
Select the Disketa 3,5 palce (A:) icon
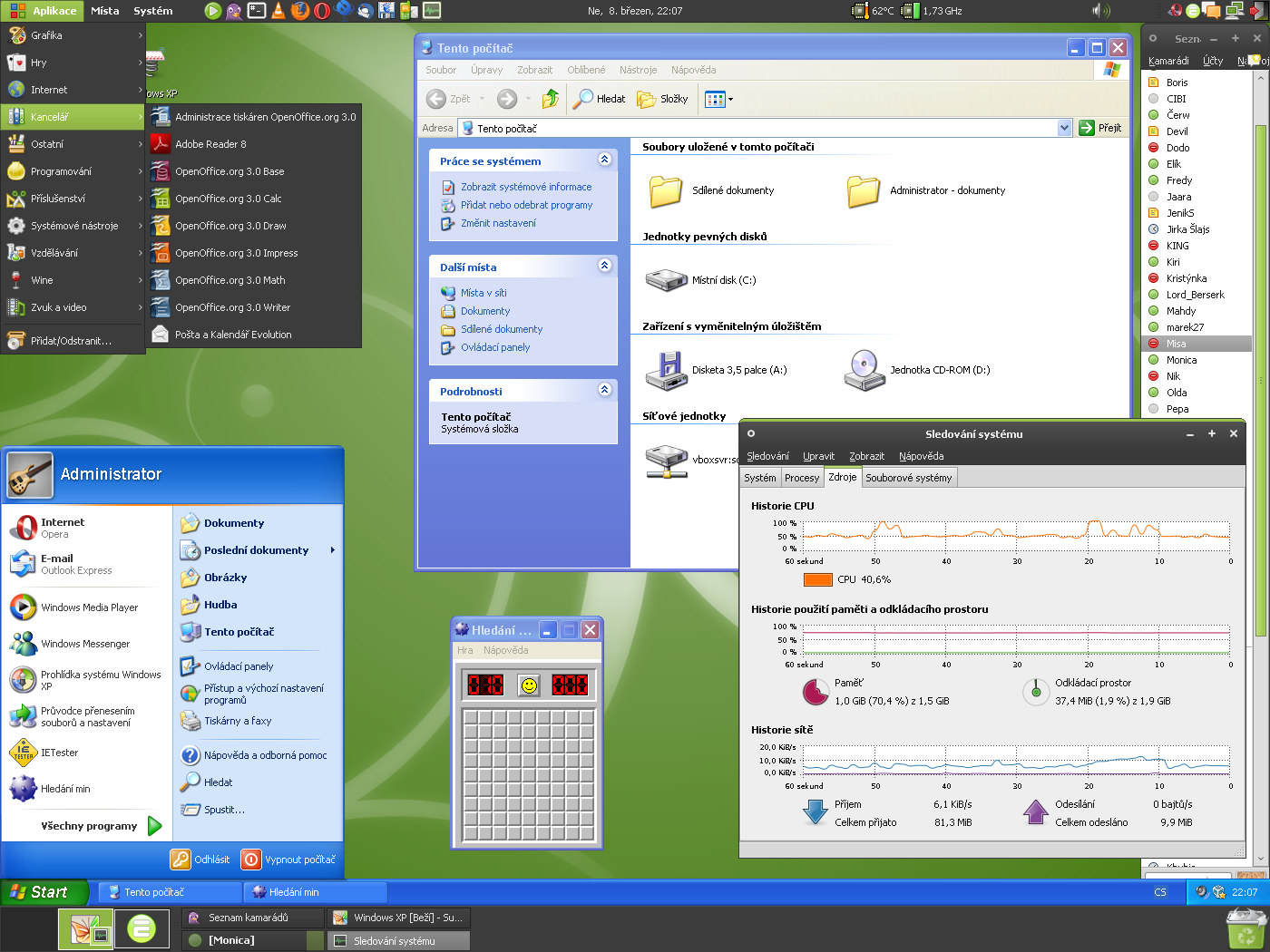point(667,370)
